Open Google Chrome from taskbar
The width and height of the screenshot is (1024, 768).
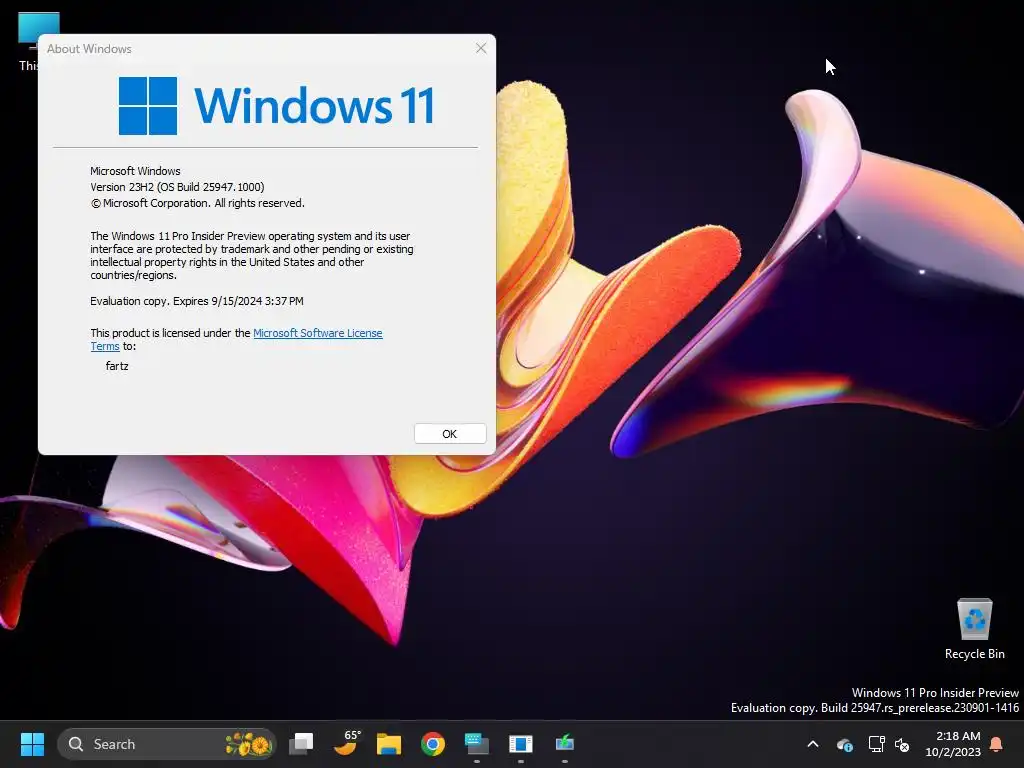(433, 744)
